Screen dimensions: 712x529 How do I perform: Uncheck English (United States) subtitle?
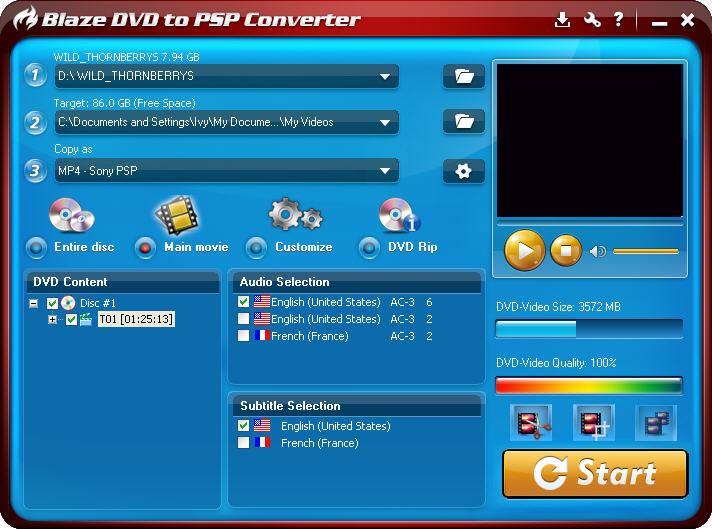[244, 426]
